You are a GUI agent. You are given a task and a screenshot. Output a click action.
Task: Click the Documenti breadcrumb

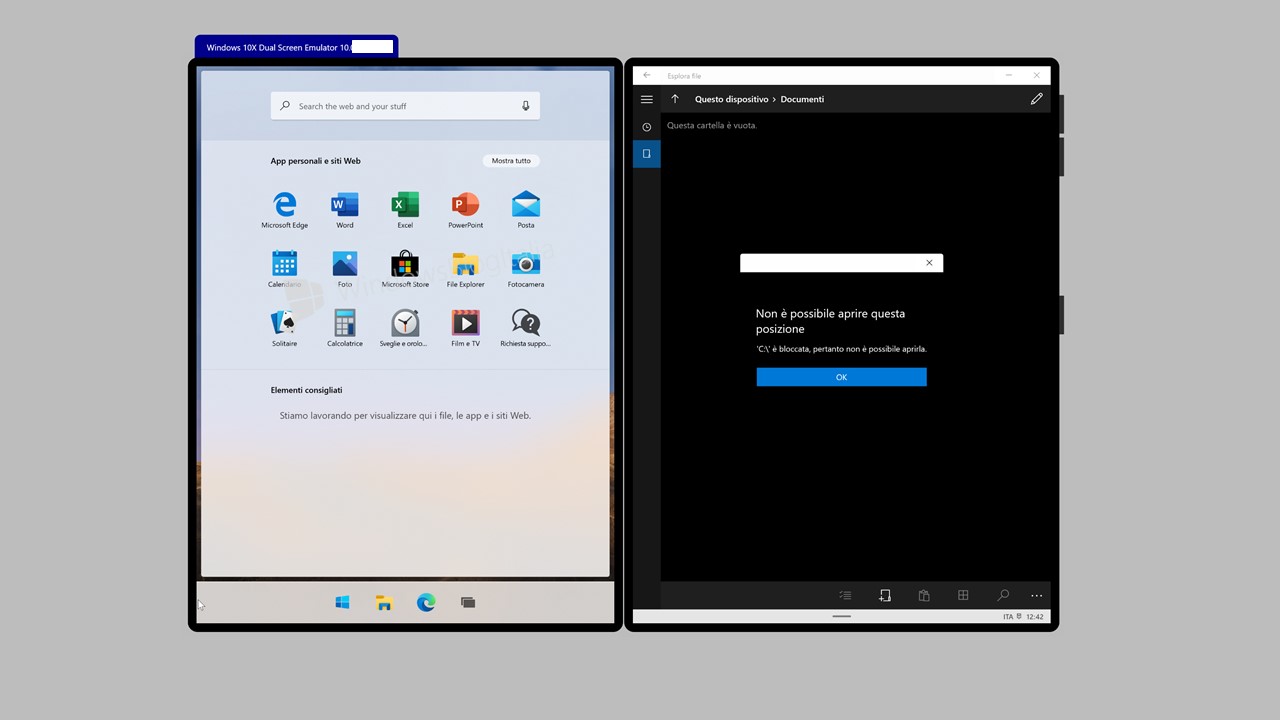click(x=803, y=99)
